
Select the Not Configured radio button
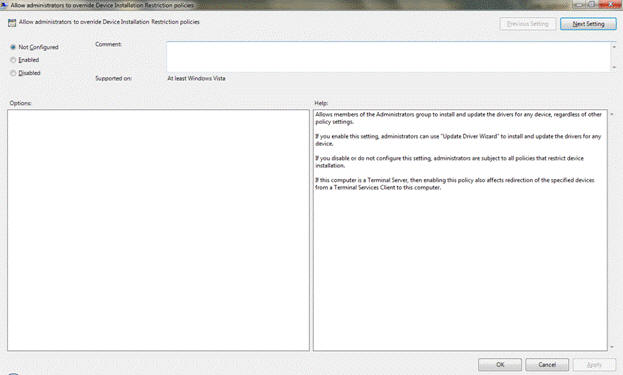(x=13, y=47)
